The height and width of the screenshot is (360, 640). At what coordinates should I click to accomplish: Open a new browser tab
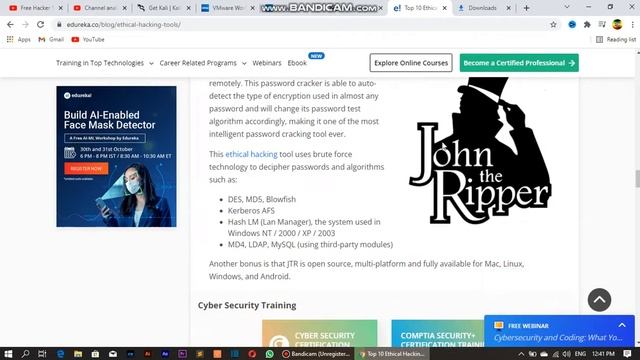pos(527,8)
